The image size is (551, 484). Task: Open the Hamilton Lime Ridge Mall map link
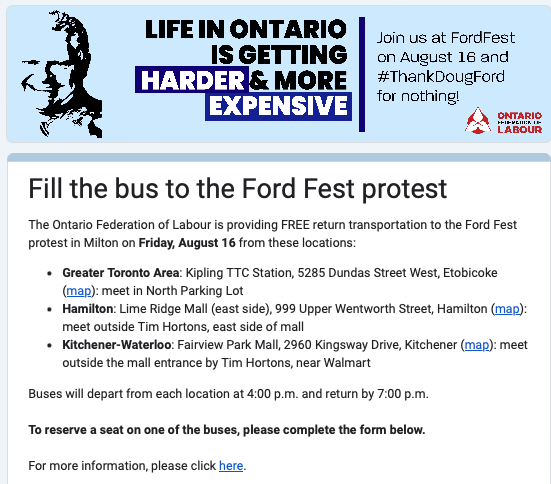[507, 309]
